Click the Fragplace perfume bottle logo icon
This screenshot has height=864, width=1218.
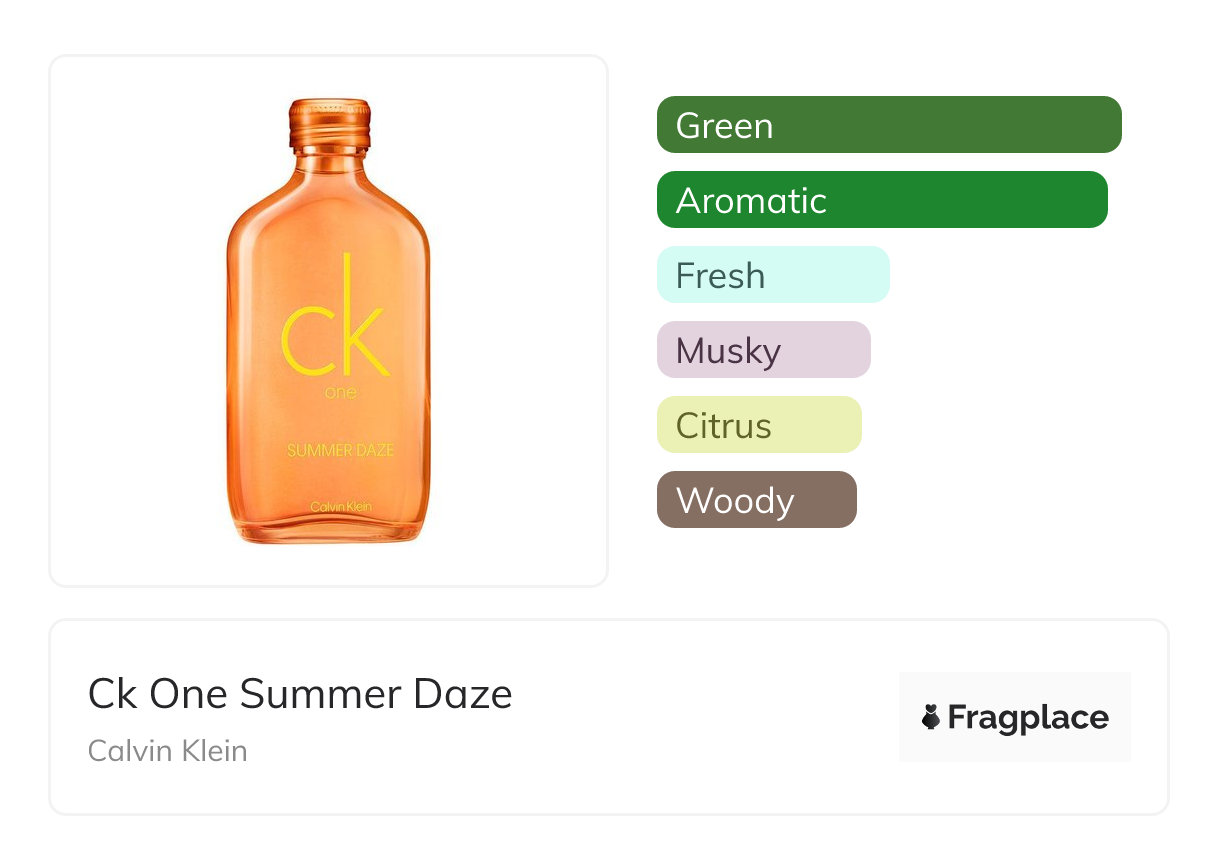[931, 717]
